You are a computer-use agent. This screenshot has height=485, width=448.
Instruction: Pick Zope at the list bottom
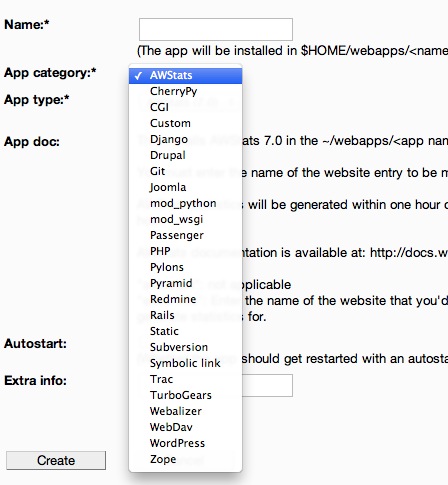(x=185, y=459)
